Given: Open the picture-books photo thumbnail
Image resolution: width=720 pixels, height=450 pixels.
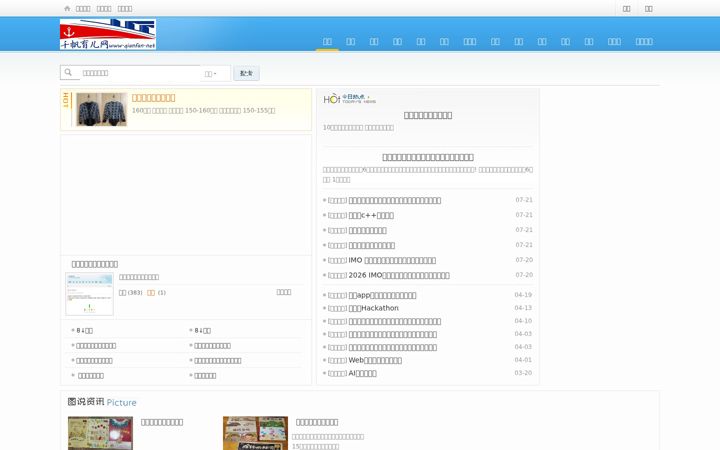Looking at the screenshot, I should click(x=255, y=433).
